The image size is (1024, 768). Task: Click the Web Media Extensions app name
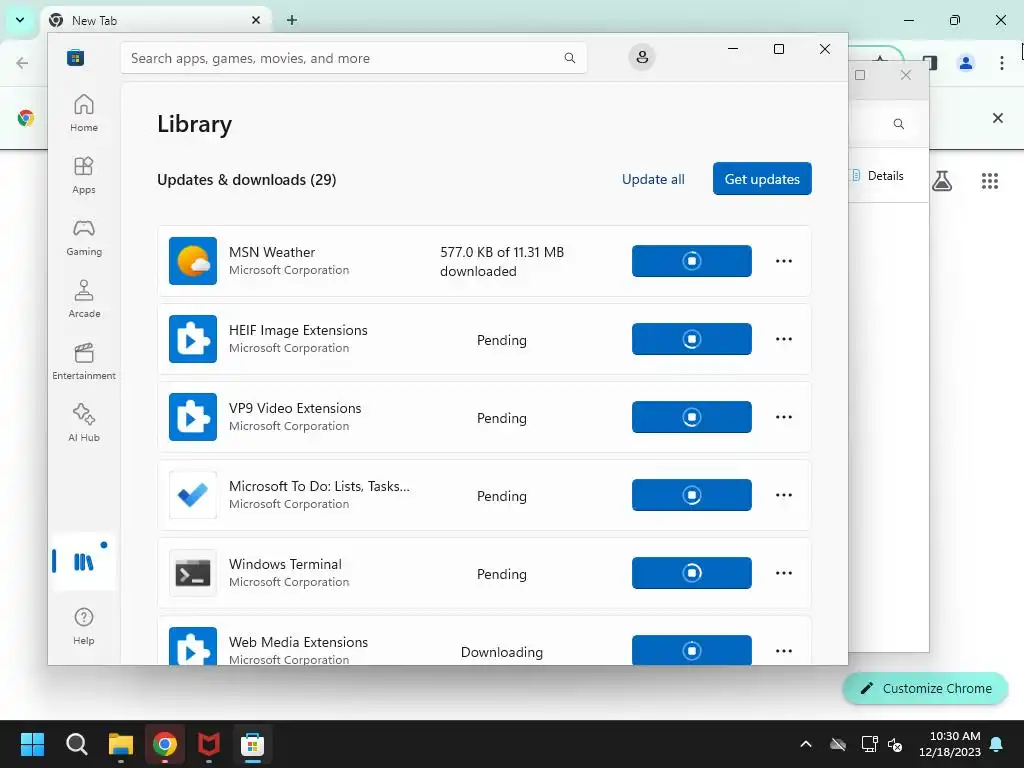pos(298,642)
